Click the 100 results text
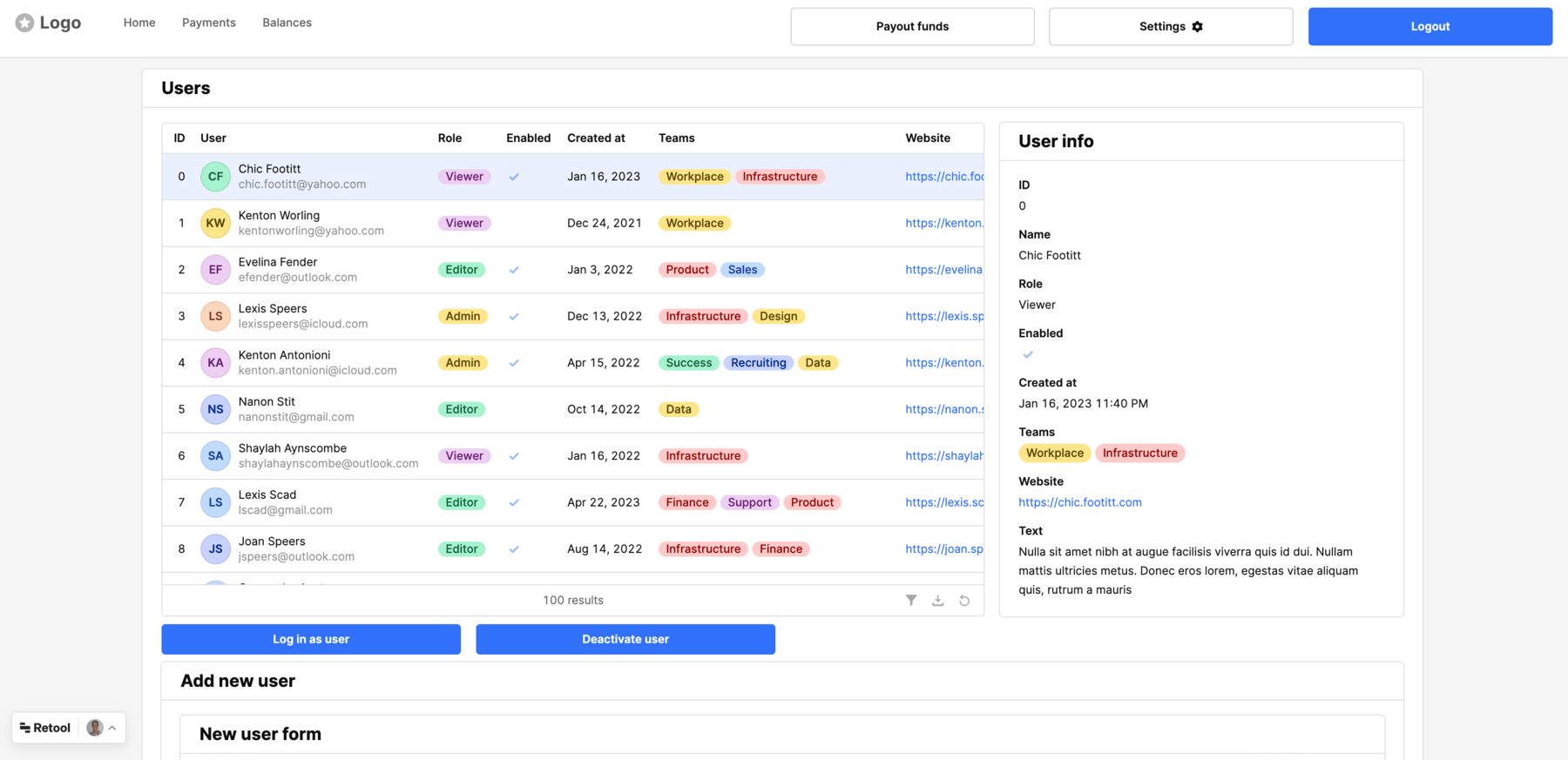 (573, 600)
